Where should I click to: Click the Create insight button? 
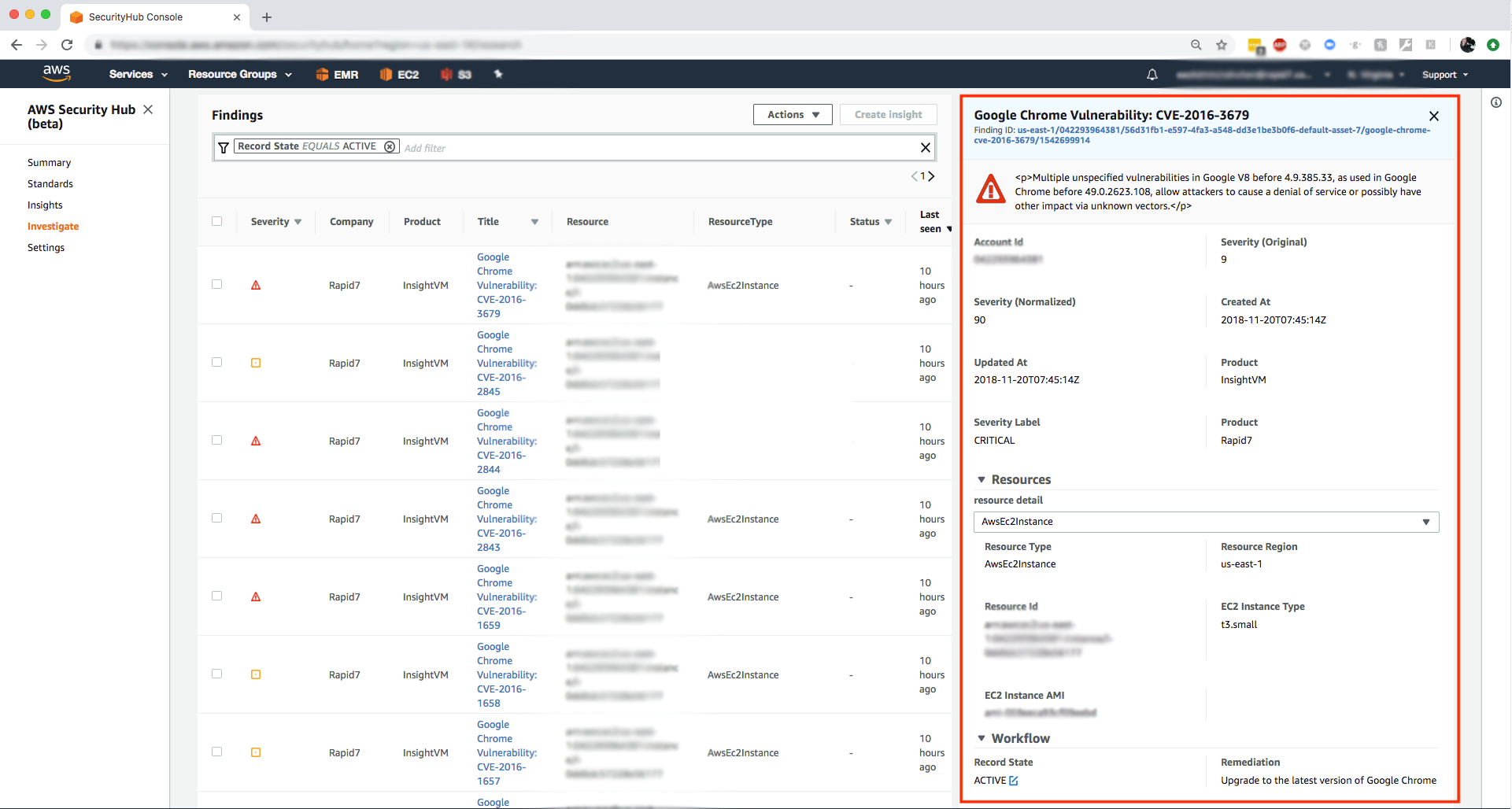click(x=888, y=115)
